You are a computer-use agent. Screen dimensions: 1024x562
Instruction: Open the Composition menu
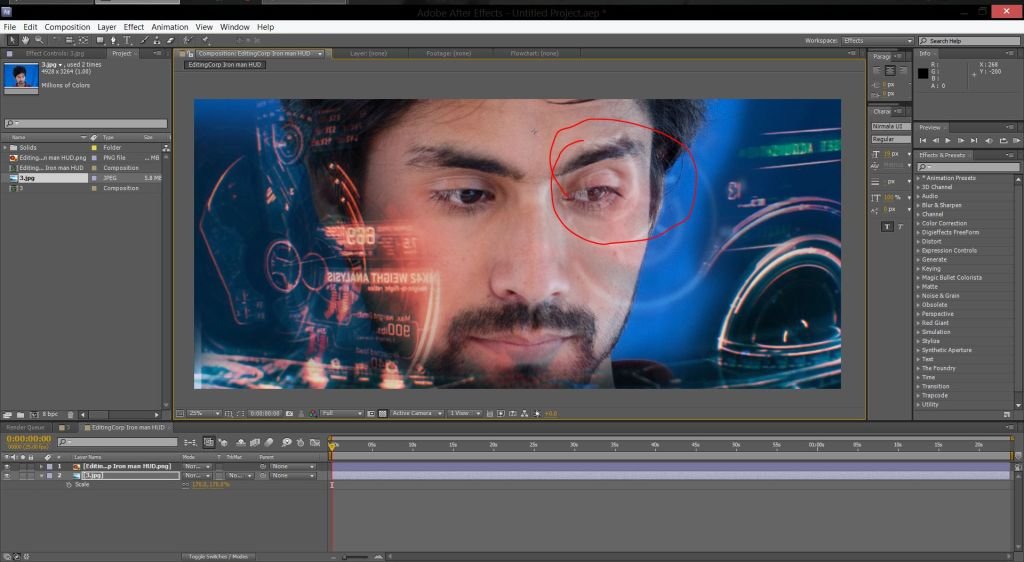(x=67, y=27)
